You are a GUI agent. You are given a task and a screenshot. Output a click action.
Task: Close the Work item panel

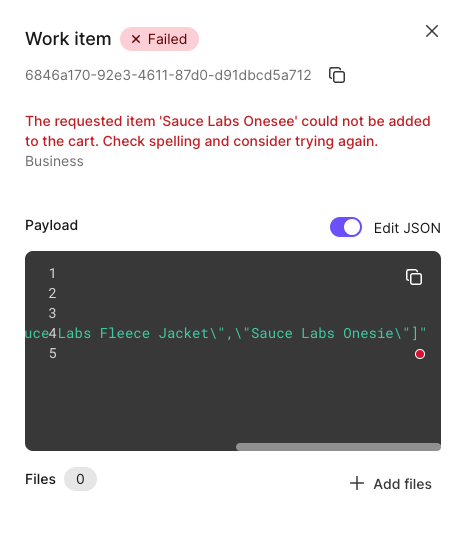coord(432,31)
